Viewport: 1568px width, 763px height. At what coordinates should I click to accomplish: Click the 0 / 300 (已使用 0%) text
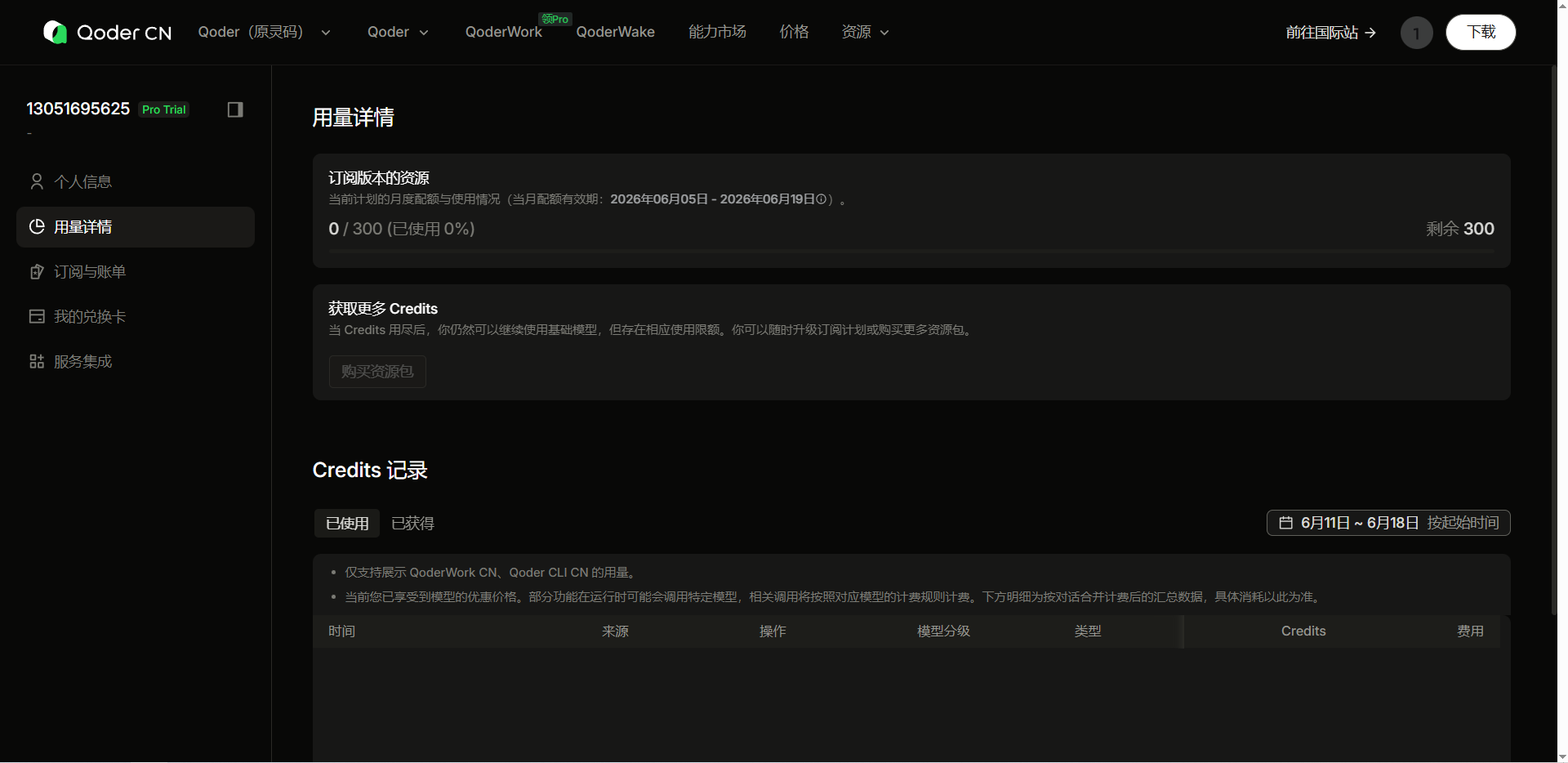[x=402, y=229]
